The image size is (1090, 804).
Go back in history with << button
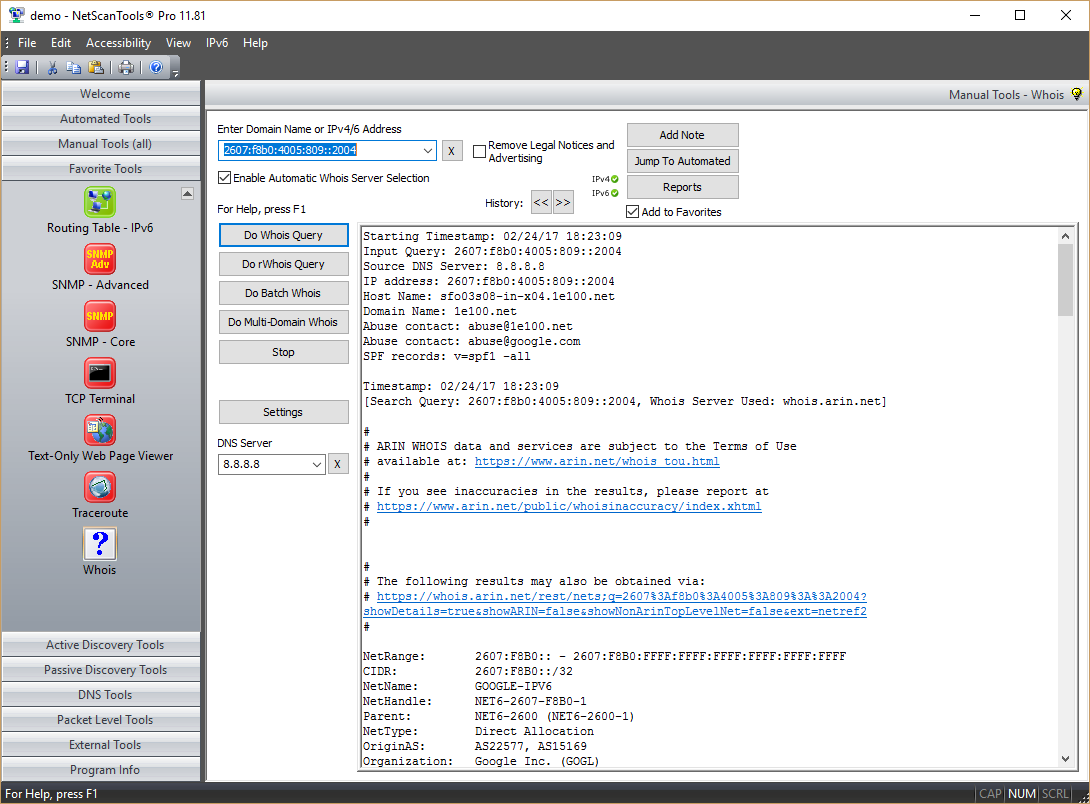click(x=541, y=202)
